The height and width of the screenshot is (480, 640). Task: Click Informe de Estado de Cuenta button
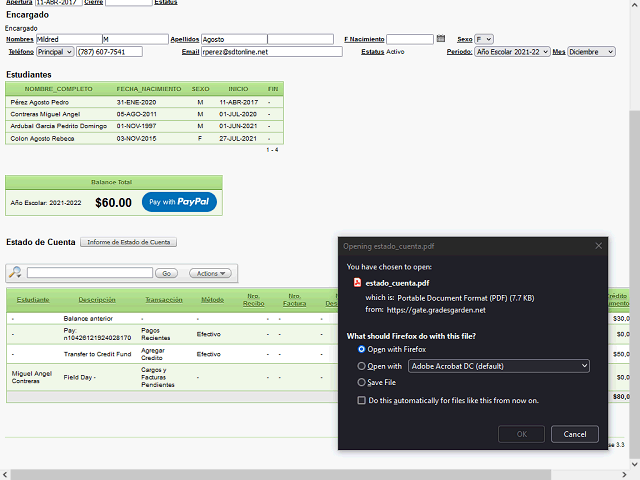[x=129, y=242]
